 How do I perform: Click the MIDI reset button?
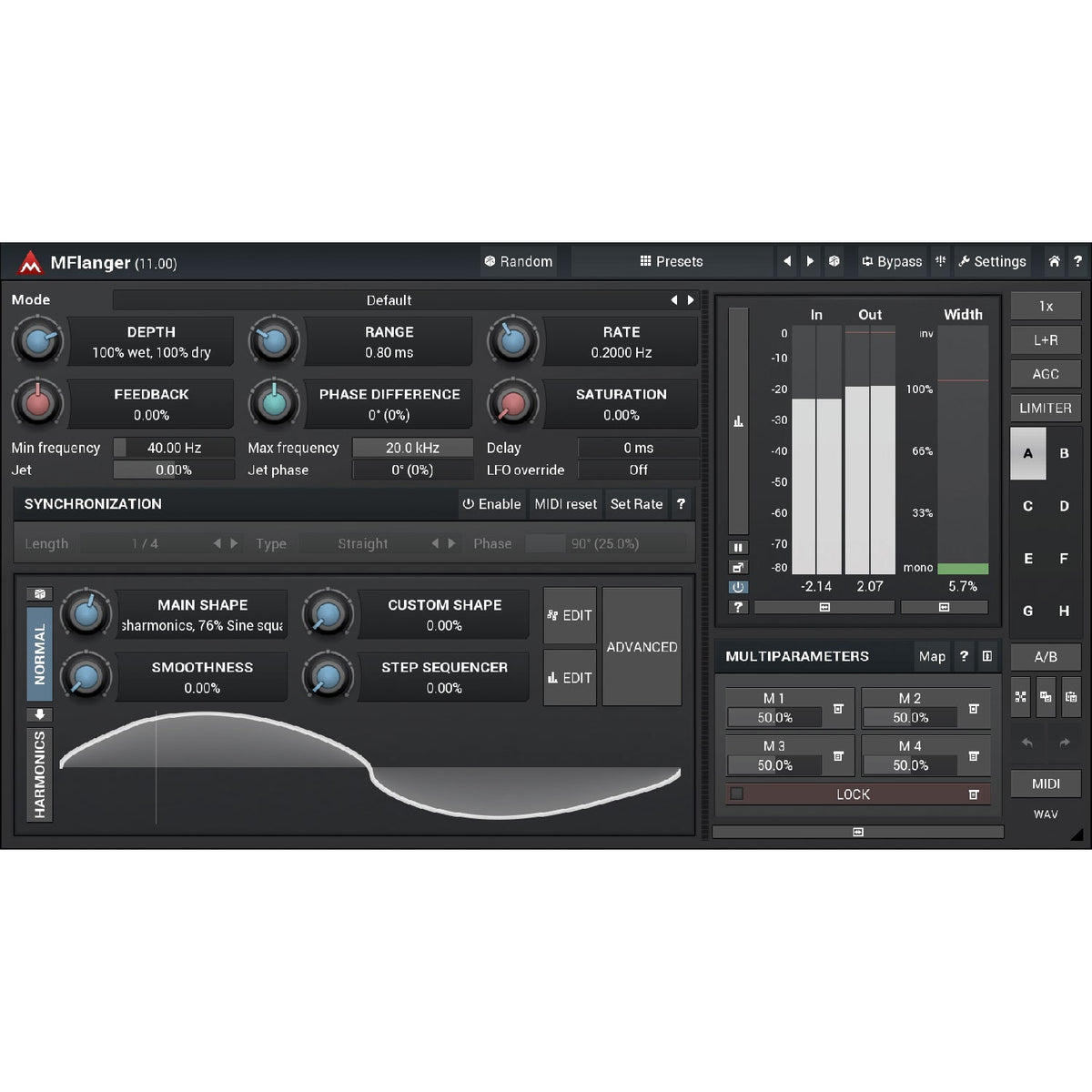[x=566, y=504]
